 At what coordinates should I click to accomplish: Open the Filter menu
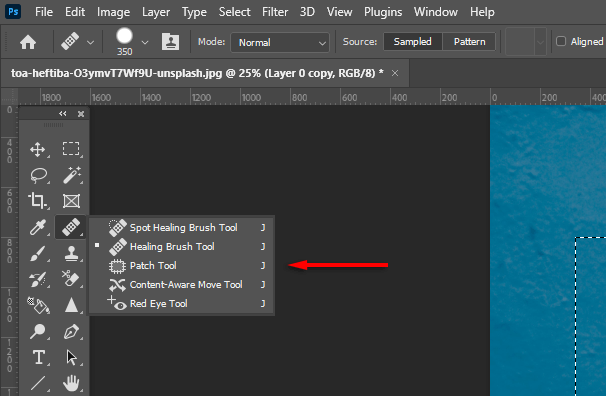tap(275, 12)
